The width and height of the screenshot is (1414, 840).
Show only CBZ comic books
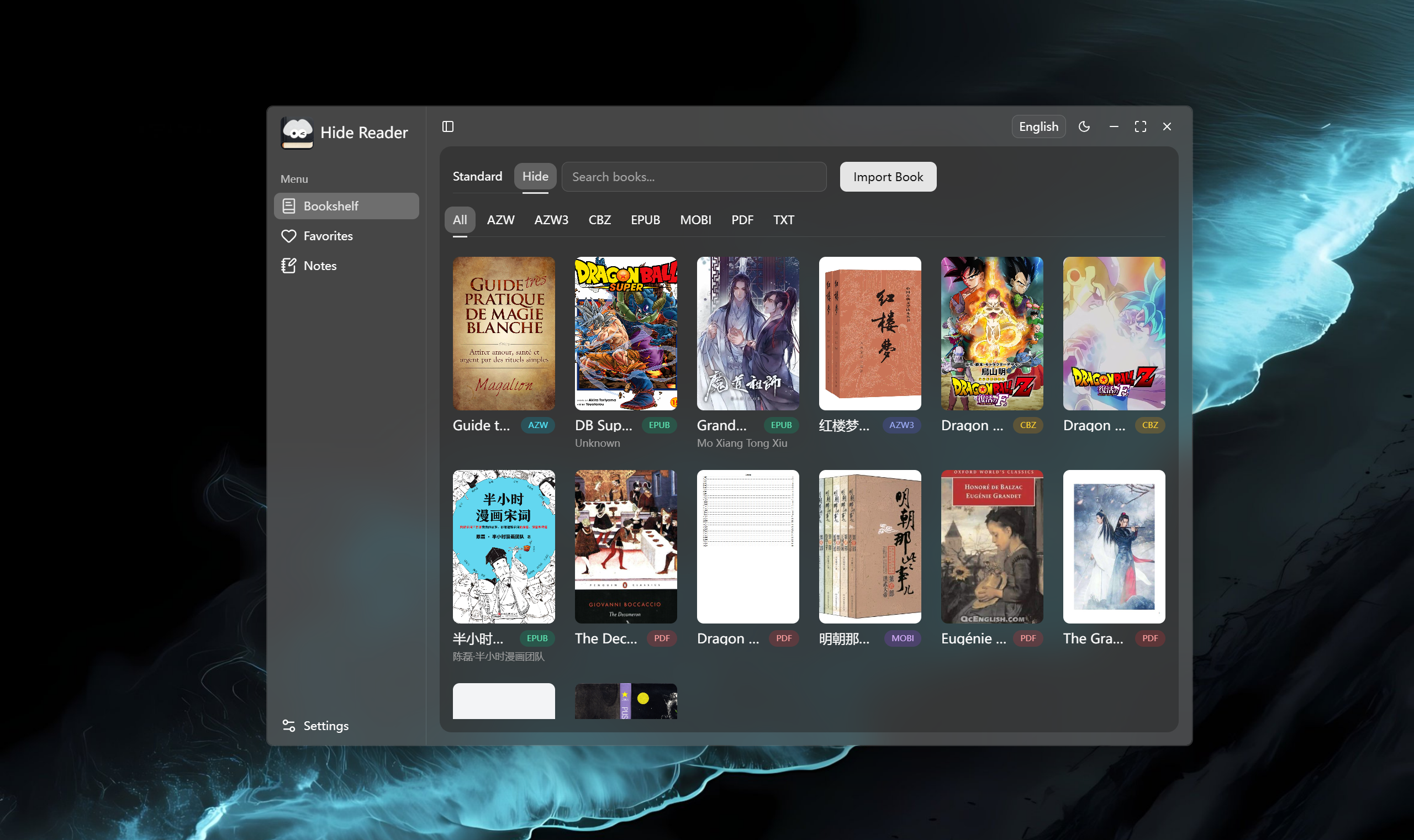[x=599, y=220]
